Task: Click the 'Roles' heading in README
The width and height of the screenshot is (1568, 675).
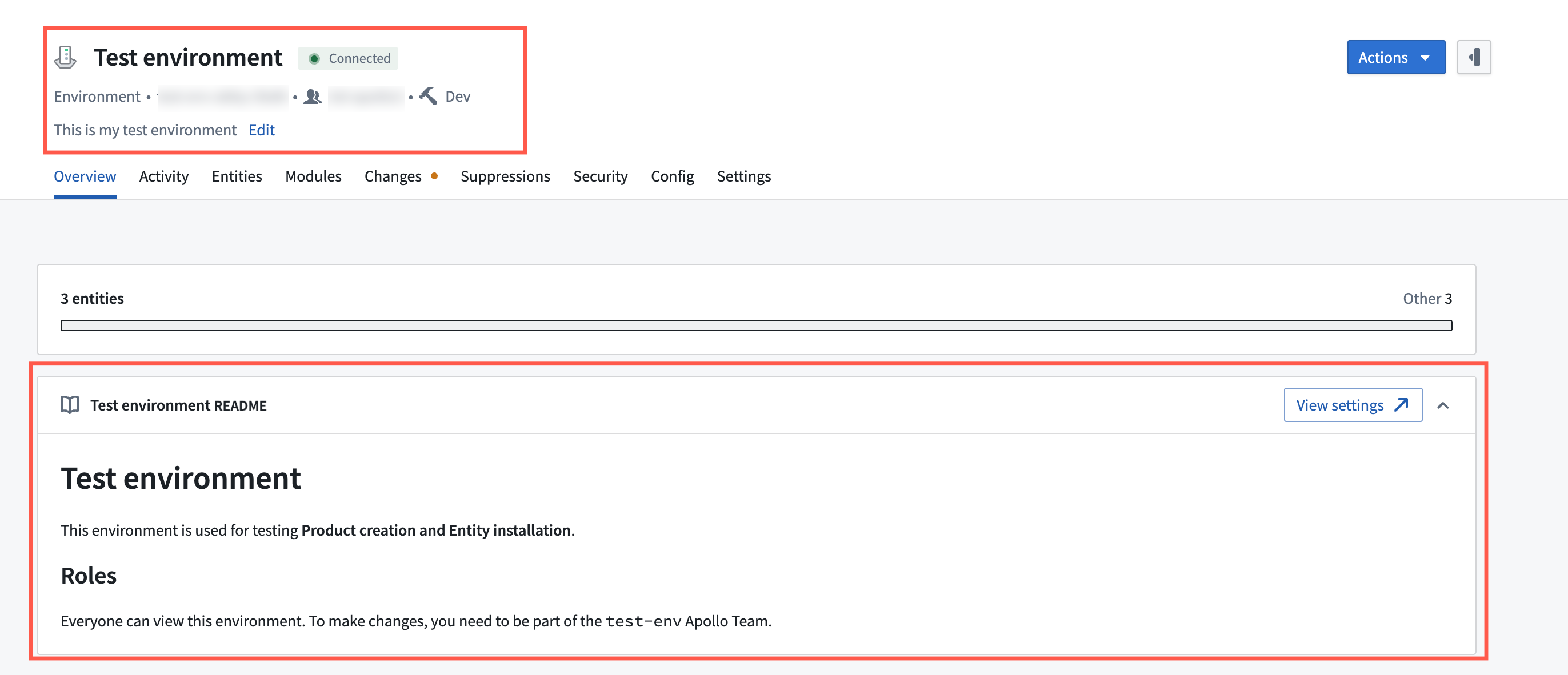Action: 89,576
